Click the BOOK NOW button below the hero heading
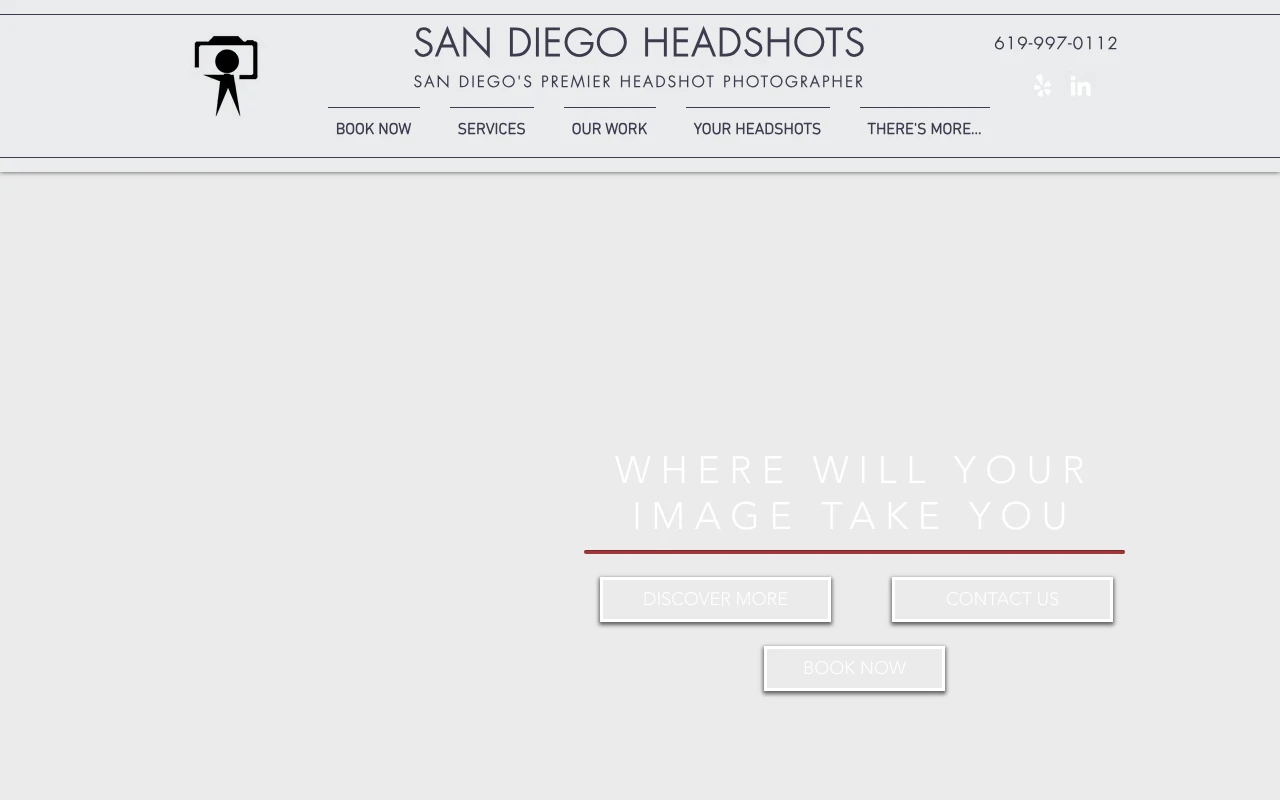Screen dimensions: 1280x800 coord(854,668)
